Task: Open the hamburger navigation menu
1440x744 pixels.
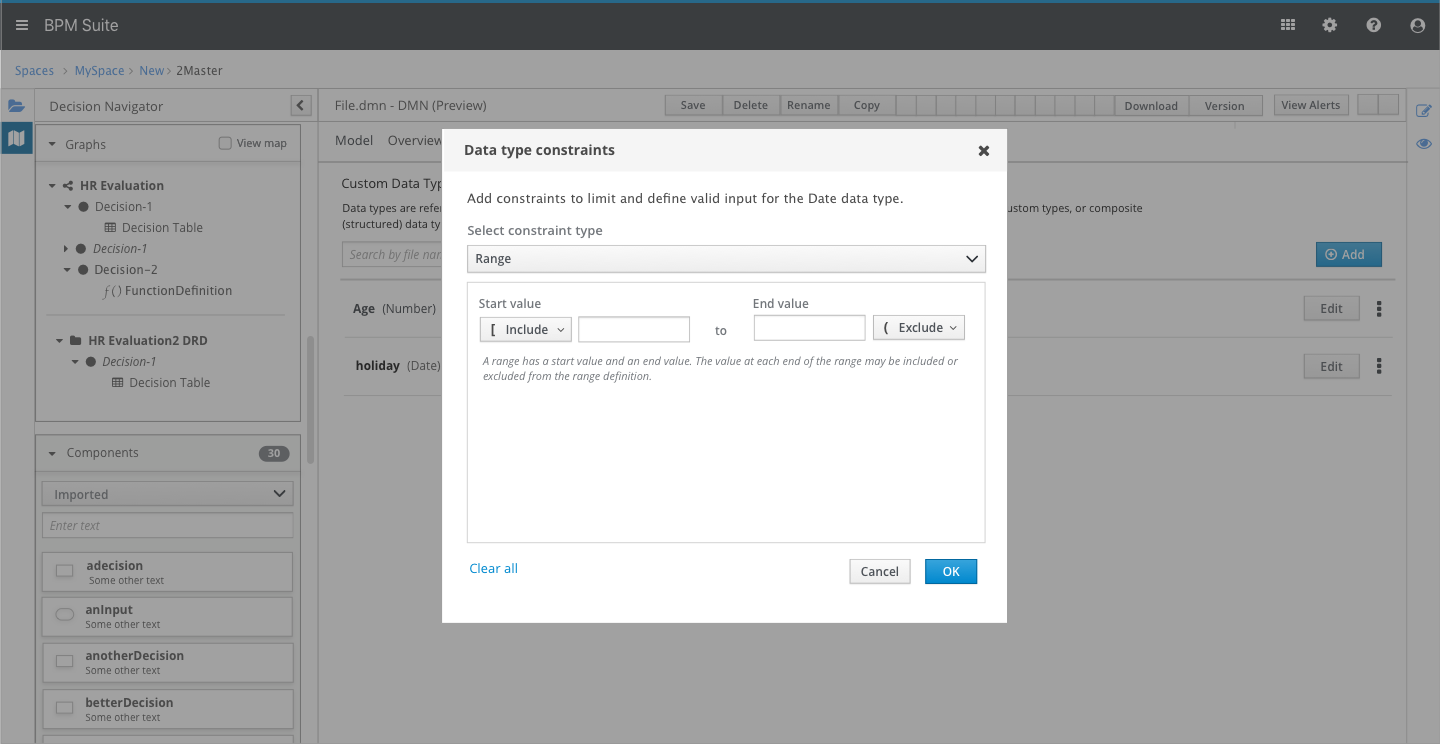Action: tap(22, 25)
